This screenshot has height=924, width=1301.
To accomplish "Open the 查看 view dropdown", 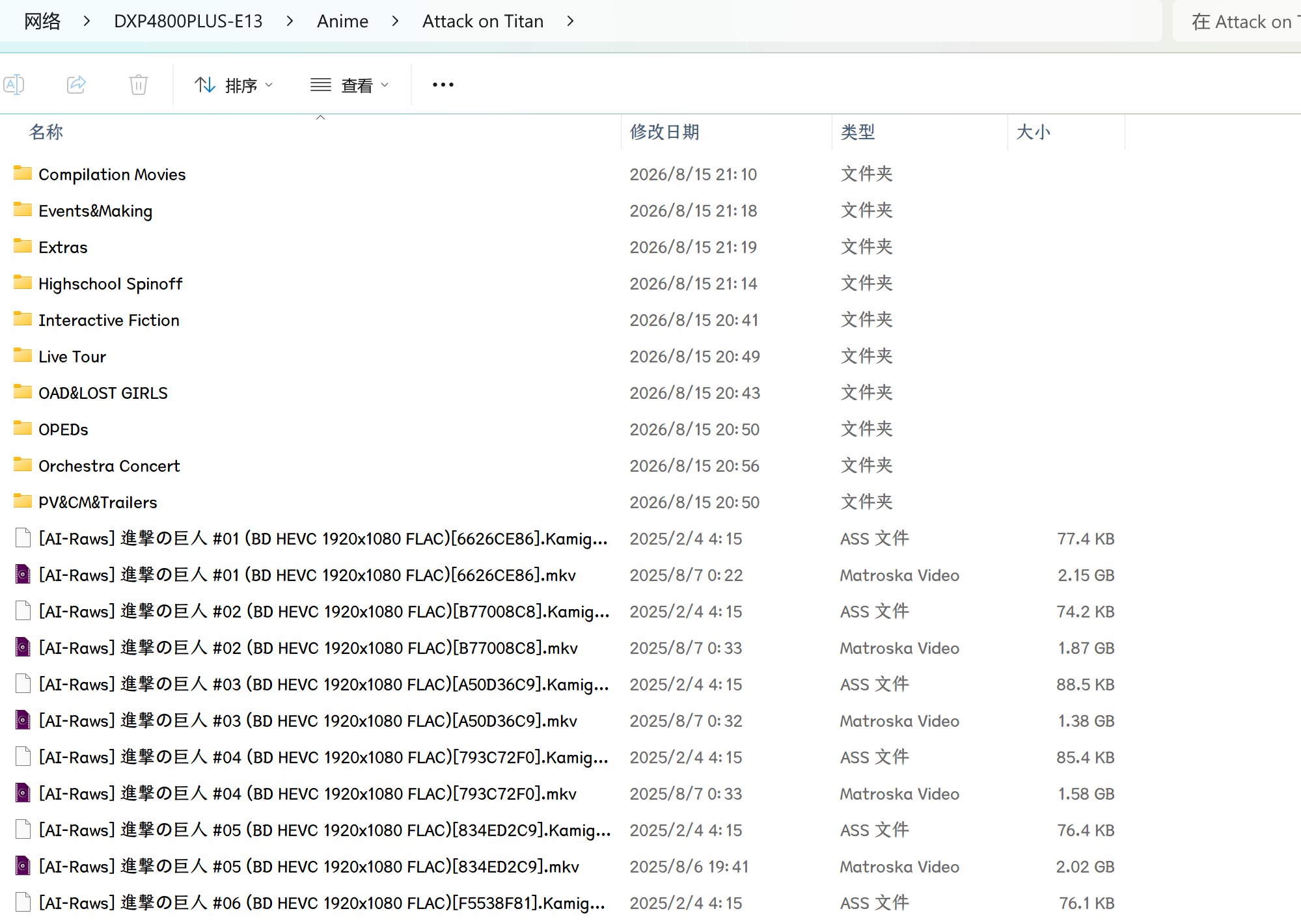I will tap(350, 85).
